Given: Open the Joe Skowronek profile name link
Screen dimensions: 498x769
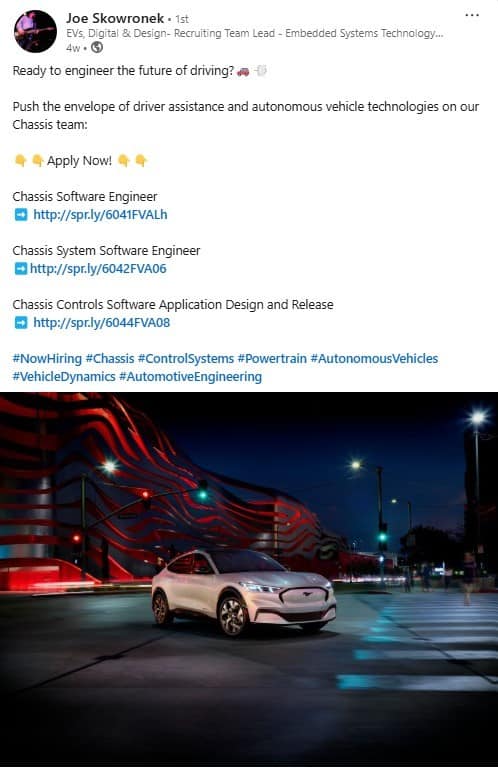Looking at the screenshot, I should [x=115, y=18].
